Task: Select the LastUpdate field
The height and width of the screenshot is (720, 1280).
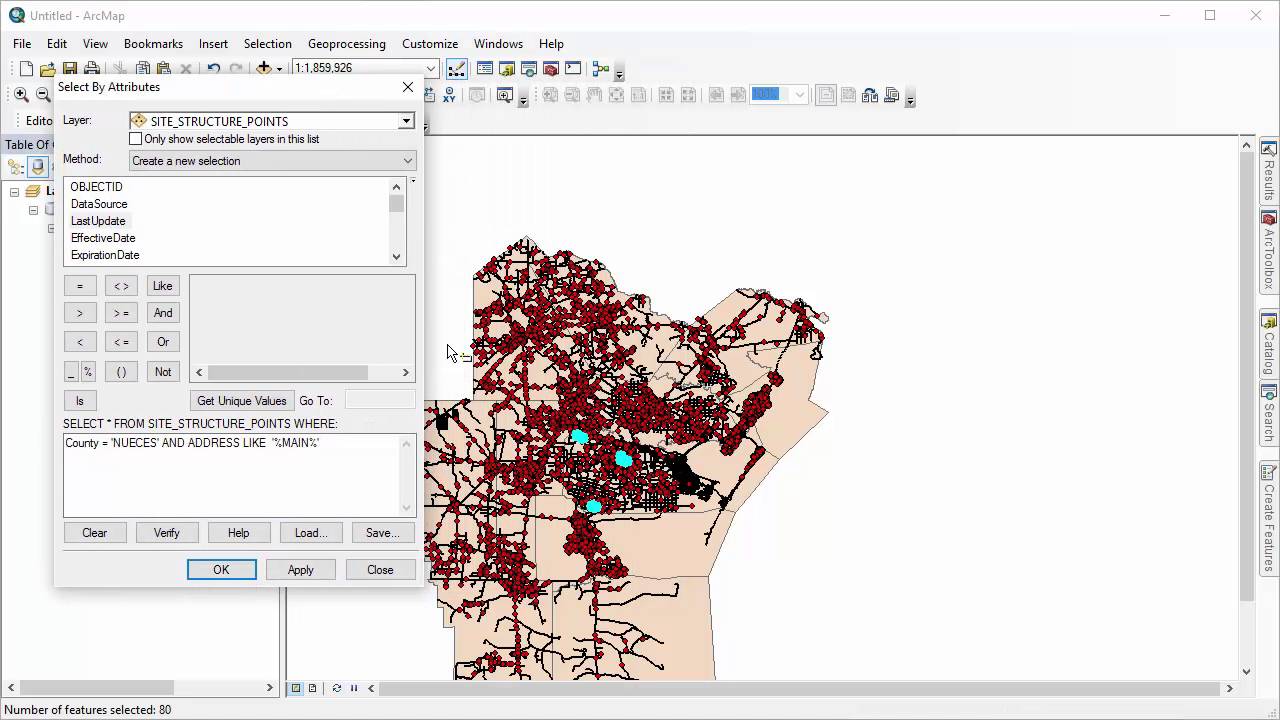Action: (98, 221)
